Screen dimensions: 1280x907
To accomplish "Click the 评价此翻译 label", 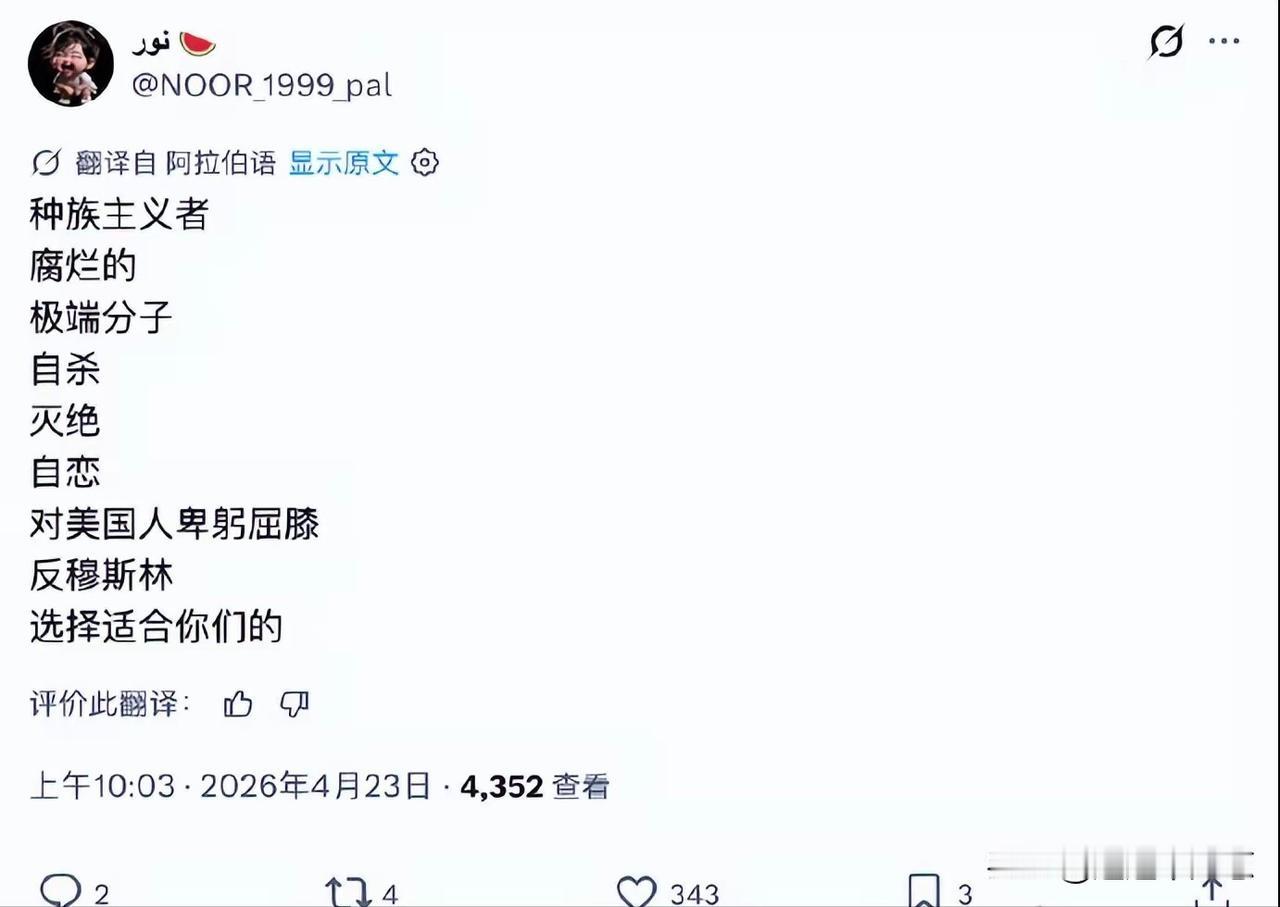I will [x=110, y=704].
